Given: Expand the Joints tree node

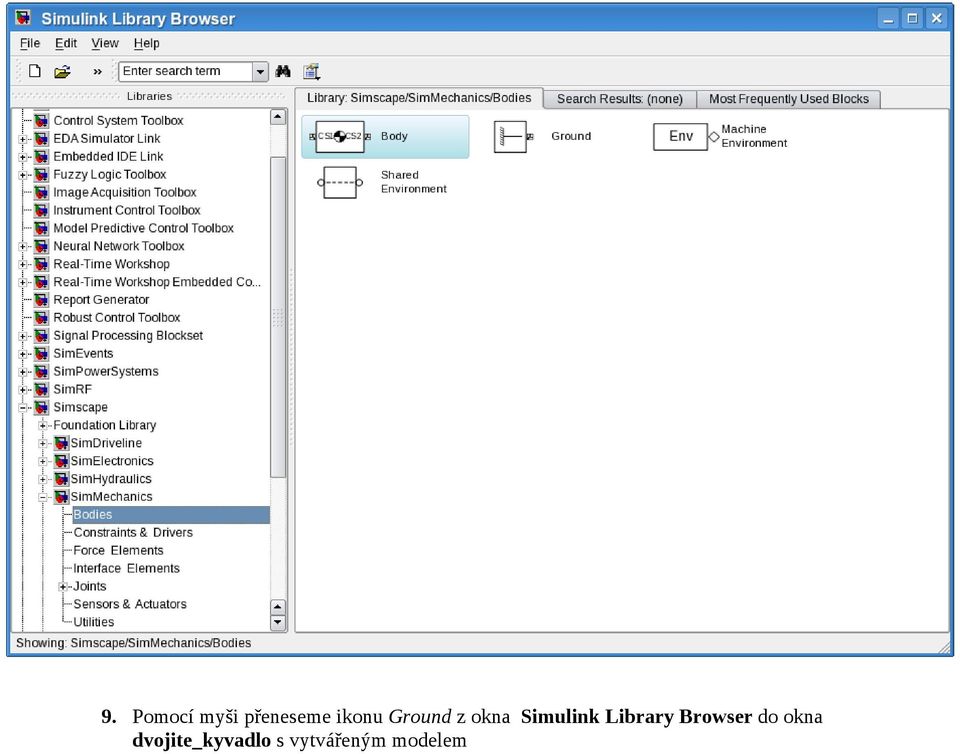Looking at the screenshot, I should [63, 586].
